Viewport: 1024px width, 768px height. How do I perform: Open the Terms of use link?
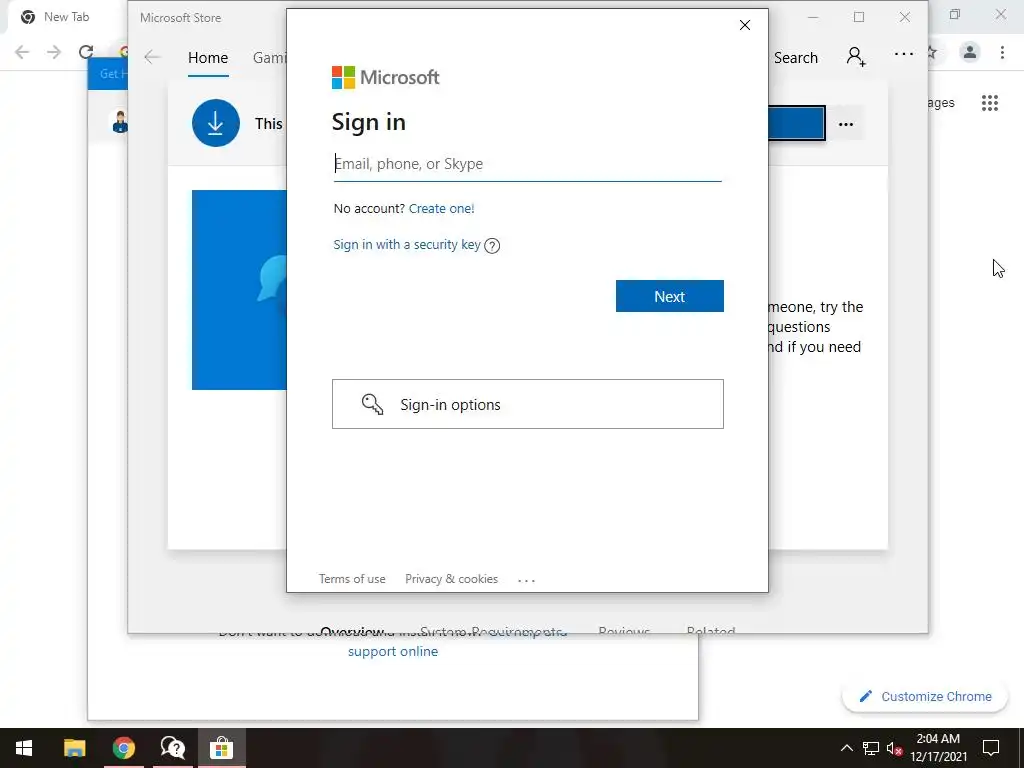point(352,579)
